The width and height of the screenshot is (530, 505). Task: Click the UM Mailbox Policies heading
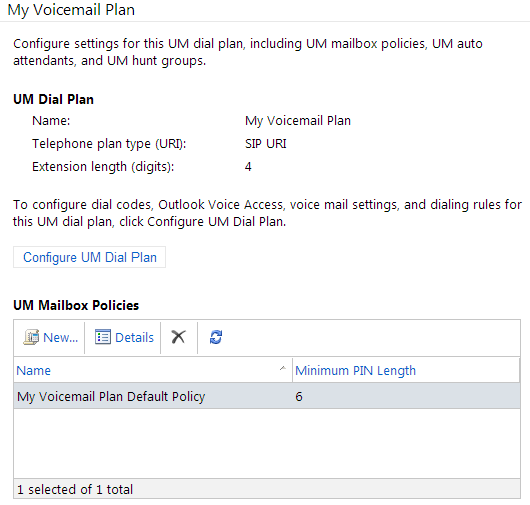pyautogui.click(x=76, y=305)
